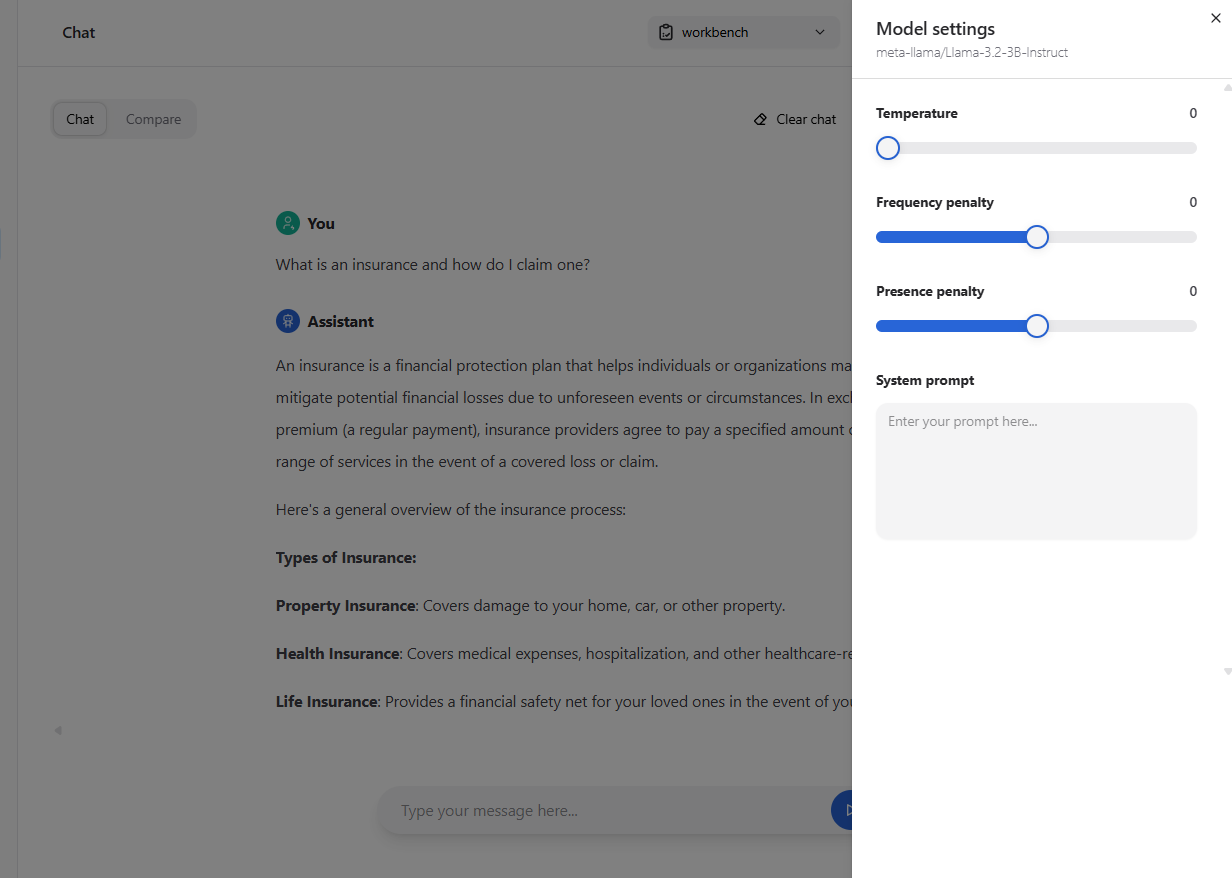This screenshot has height=878, width=1232.
Task: Click the eraser icon next to Clear chat
Action: (761, 119)
